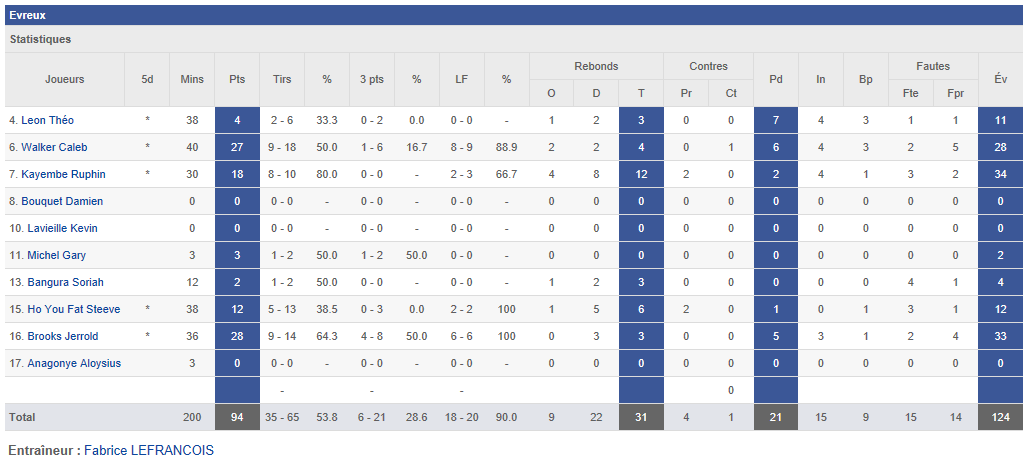Select the Contres column header
The height and width of the screenshot is (464, 1029).
(x=708, y=66)
